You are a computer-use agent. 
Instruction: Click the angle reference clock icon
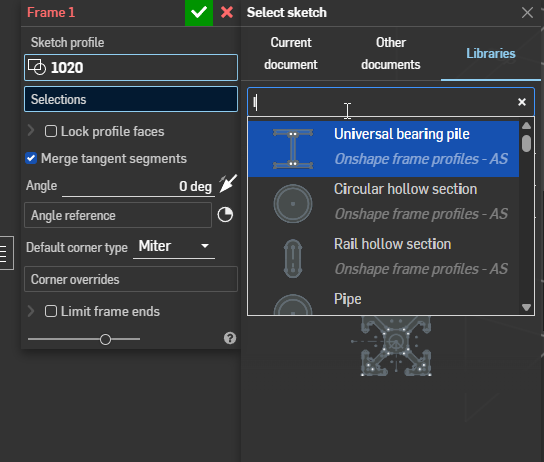(225, 215)
